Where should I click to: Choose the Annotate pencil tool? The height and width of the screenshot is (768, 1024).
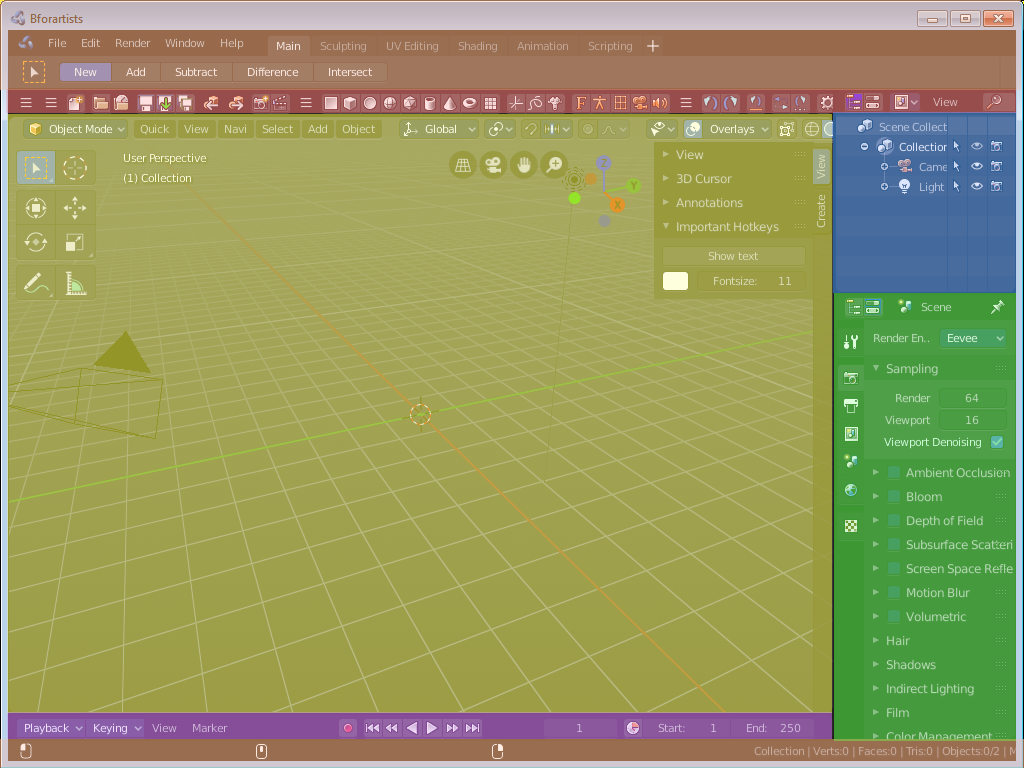(x=36, y=283)
